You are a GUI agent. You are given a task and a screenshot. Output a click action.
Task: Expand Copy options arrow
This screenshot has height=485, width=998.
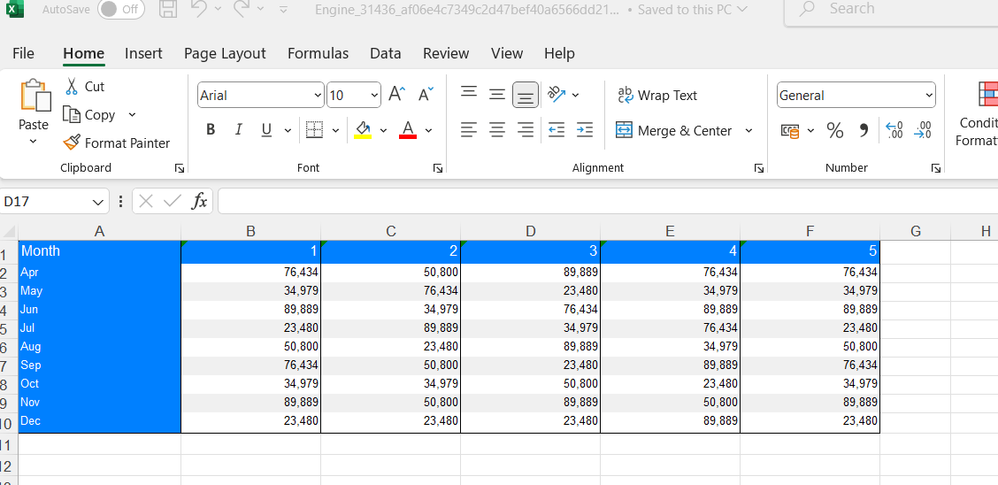pos(132,115)
